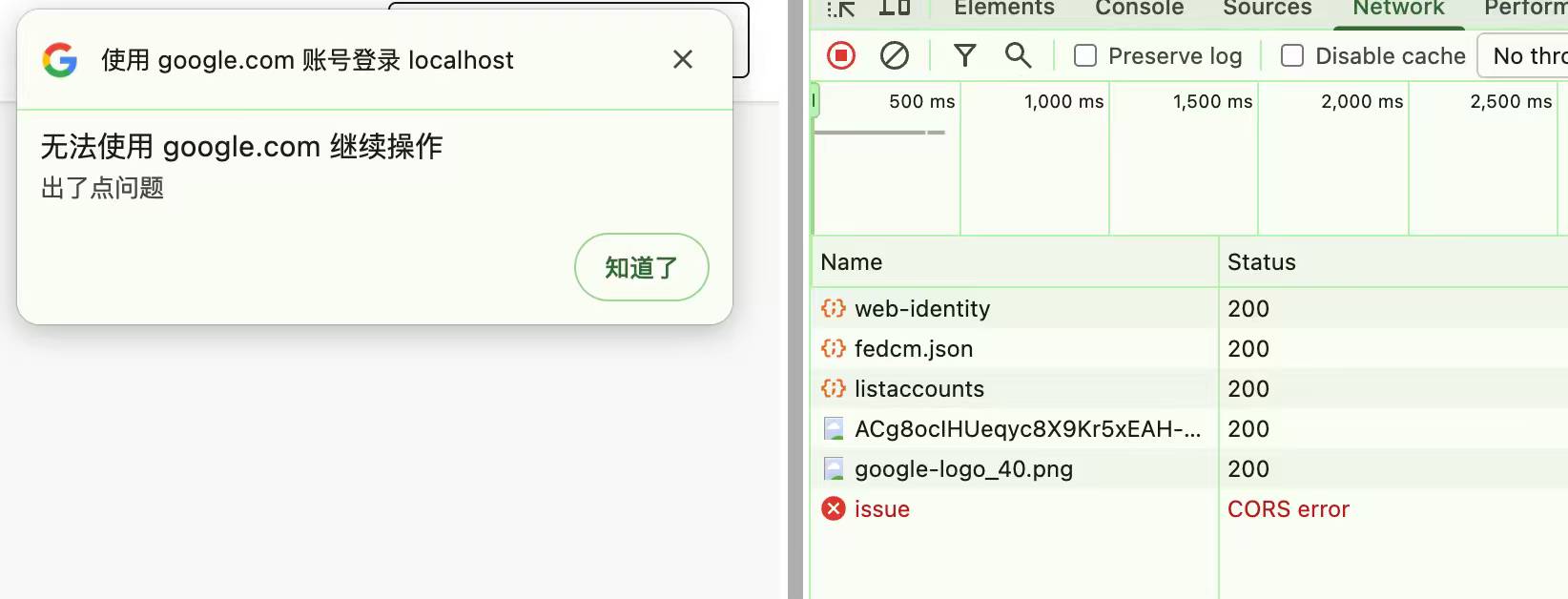Viewport: 1568px width, 599px height.
Task: Click the JSON icon next to listaccounts
Action: point(834,388)
